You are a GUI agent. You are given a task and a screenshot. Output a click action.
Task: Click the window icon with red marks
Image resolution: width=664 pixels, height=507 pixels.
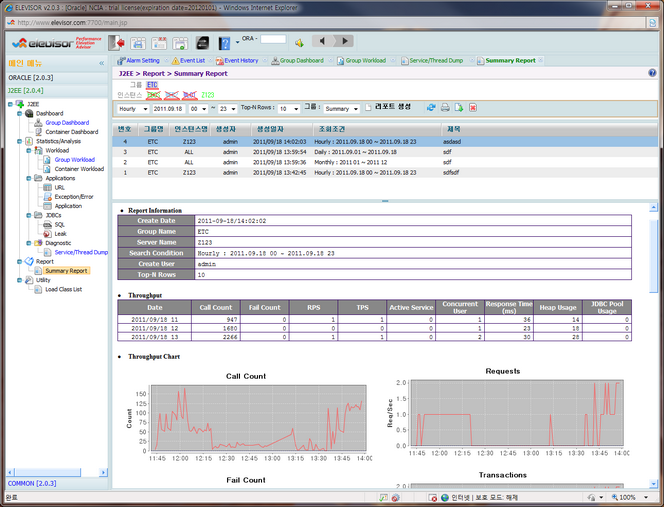coord(159,43)
